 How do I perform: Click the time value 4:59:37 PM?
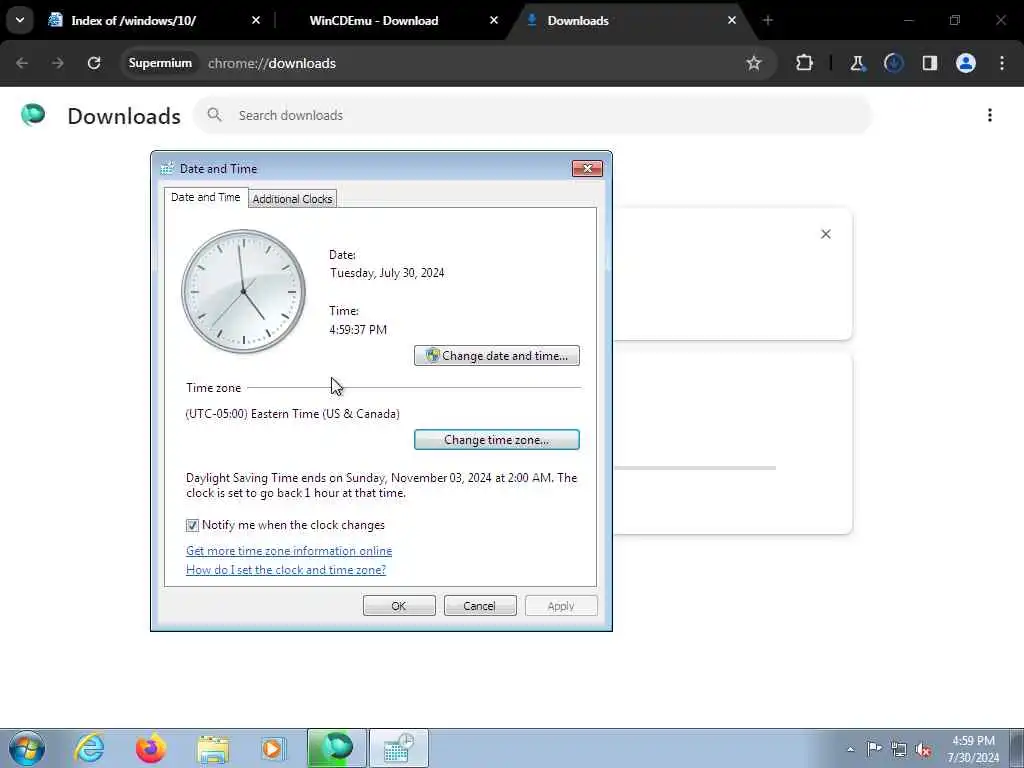point(358,329)
